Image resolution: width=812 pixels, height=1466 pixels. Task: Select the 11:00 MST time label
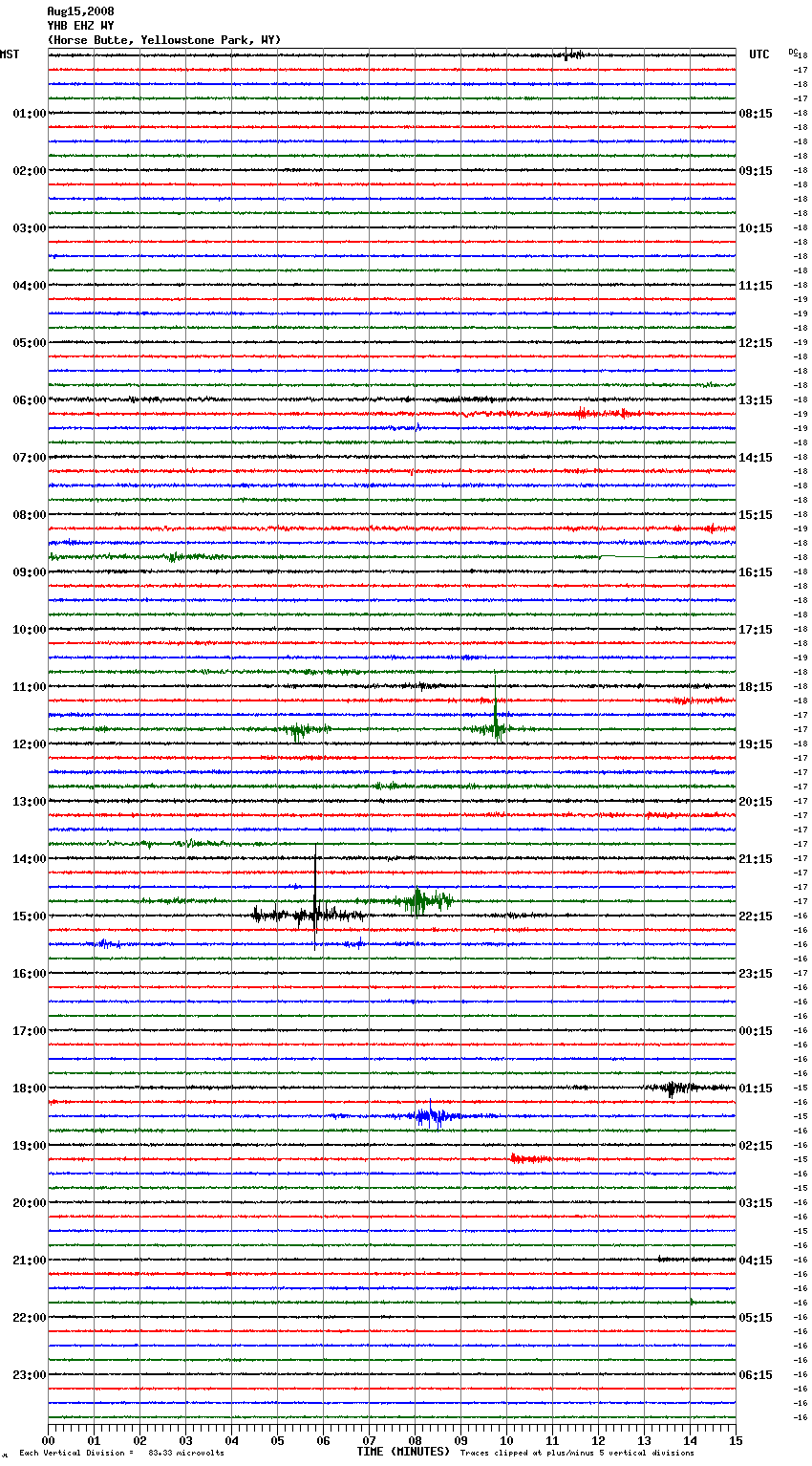pyautogui.click(x=30, y=687)
